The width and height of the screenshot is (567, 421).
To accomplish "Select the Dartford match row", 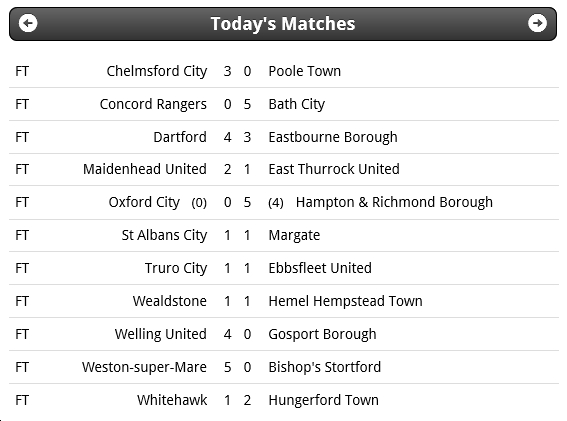I will pos(284,137).
